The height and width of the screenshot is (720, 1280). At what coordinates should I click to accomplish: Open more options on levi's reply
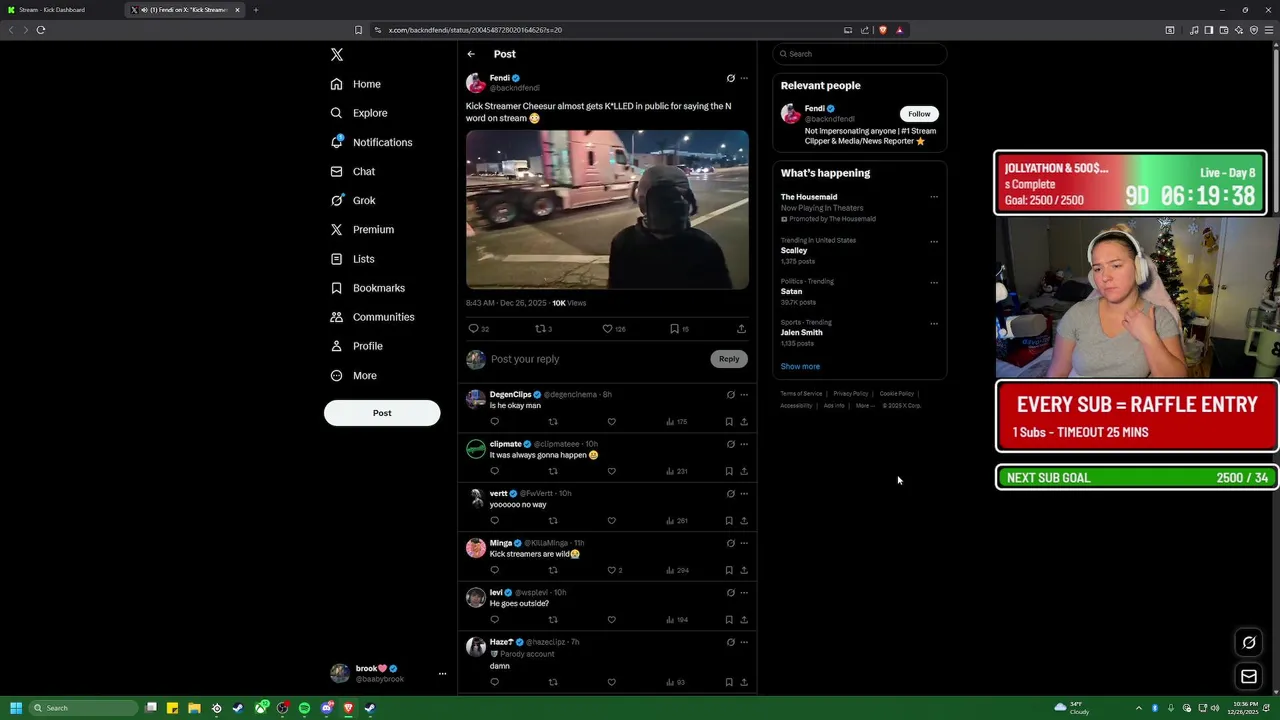[x=744, y=593]
